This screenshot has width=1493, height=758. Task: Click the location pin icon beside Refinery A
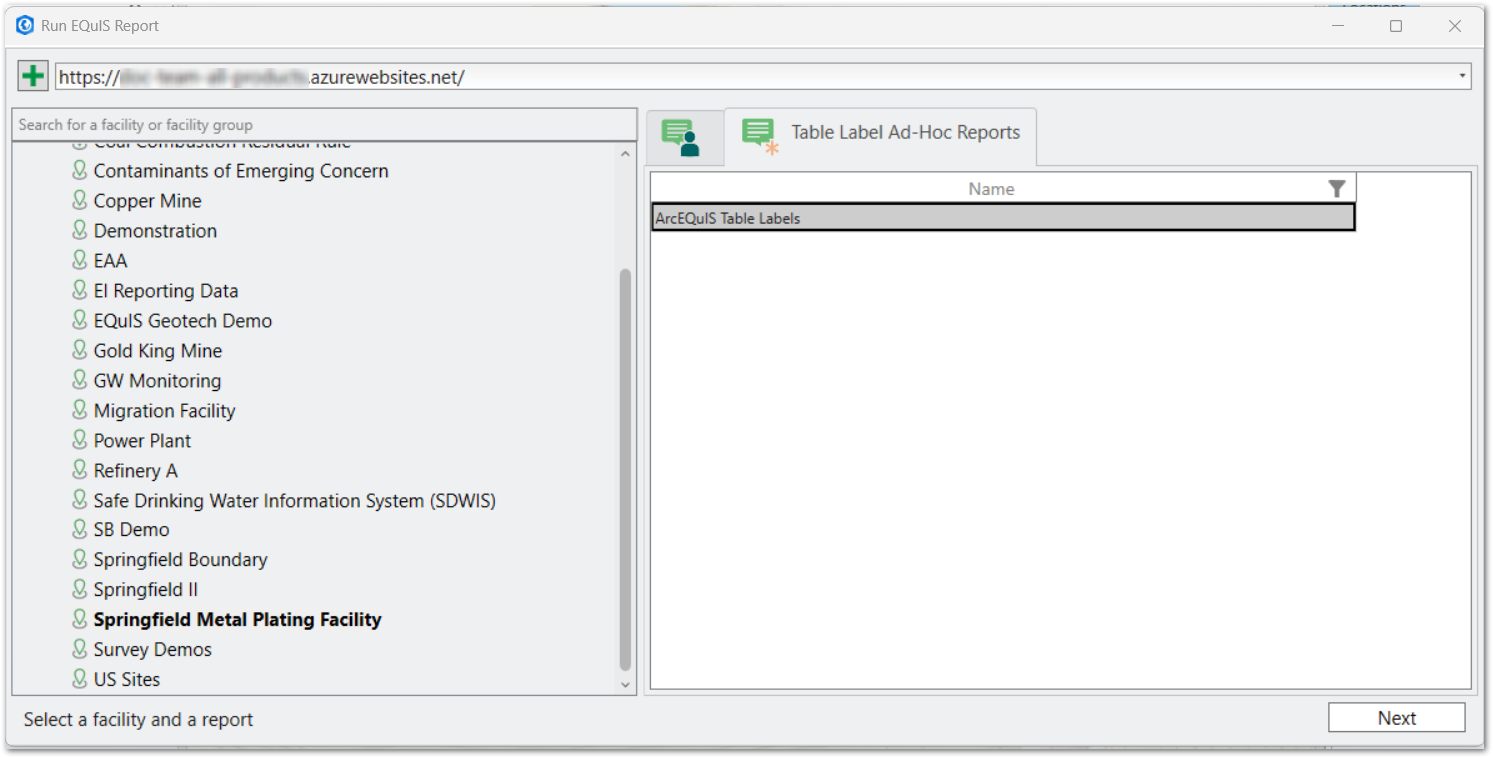click(x=80, y=470)
